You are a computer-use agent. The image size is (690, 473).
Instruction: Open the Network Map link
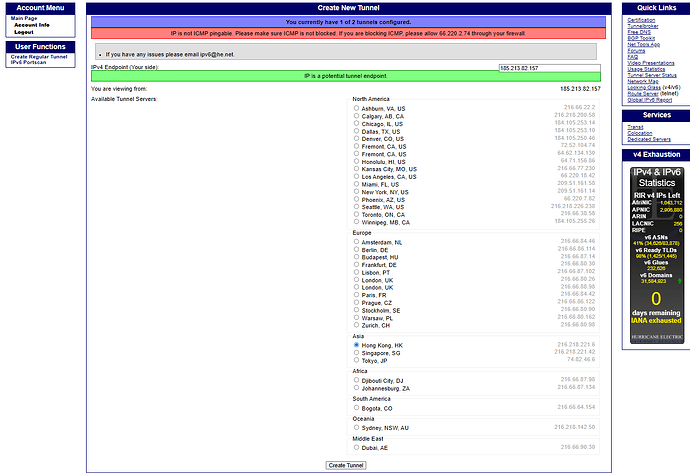(x=642, y=81)
